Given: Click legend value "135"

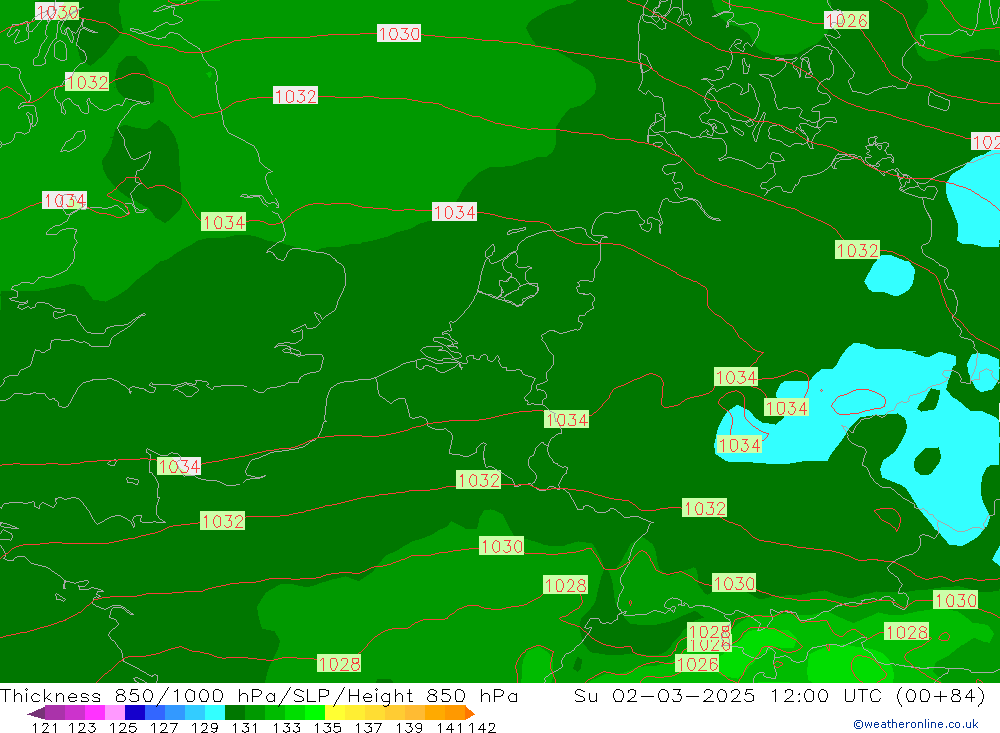Looking at the screenshot, I should [x=327, y=727].
